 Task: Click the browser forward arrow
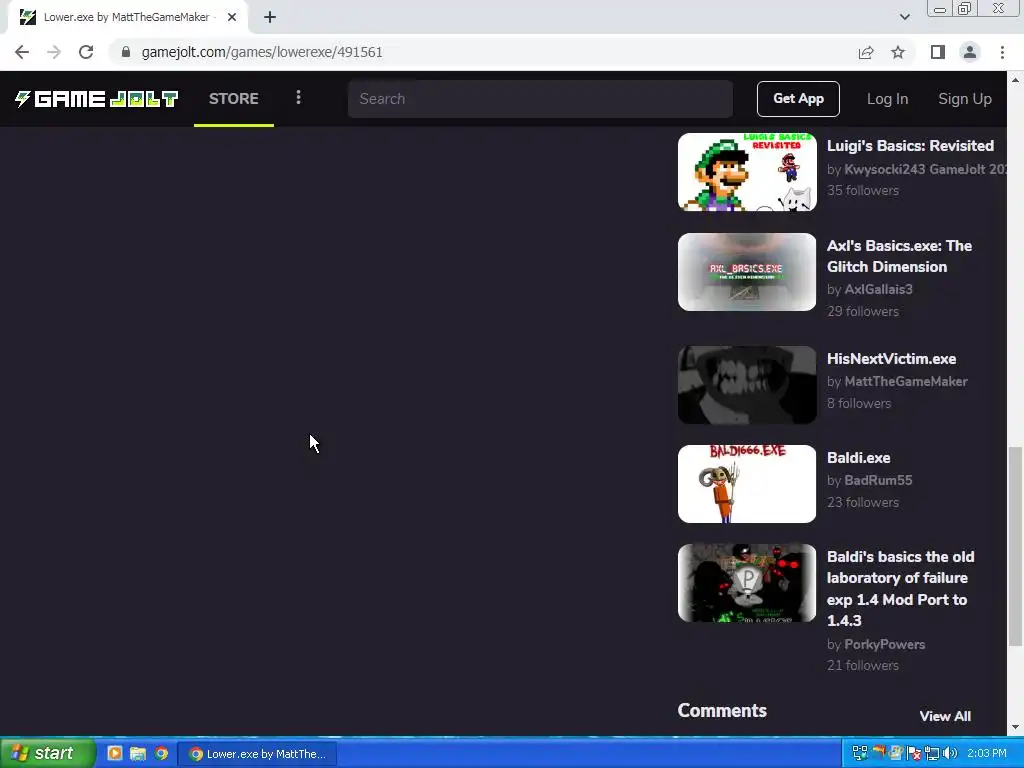(54, 52)
